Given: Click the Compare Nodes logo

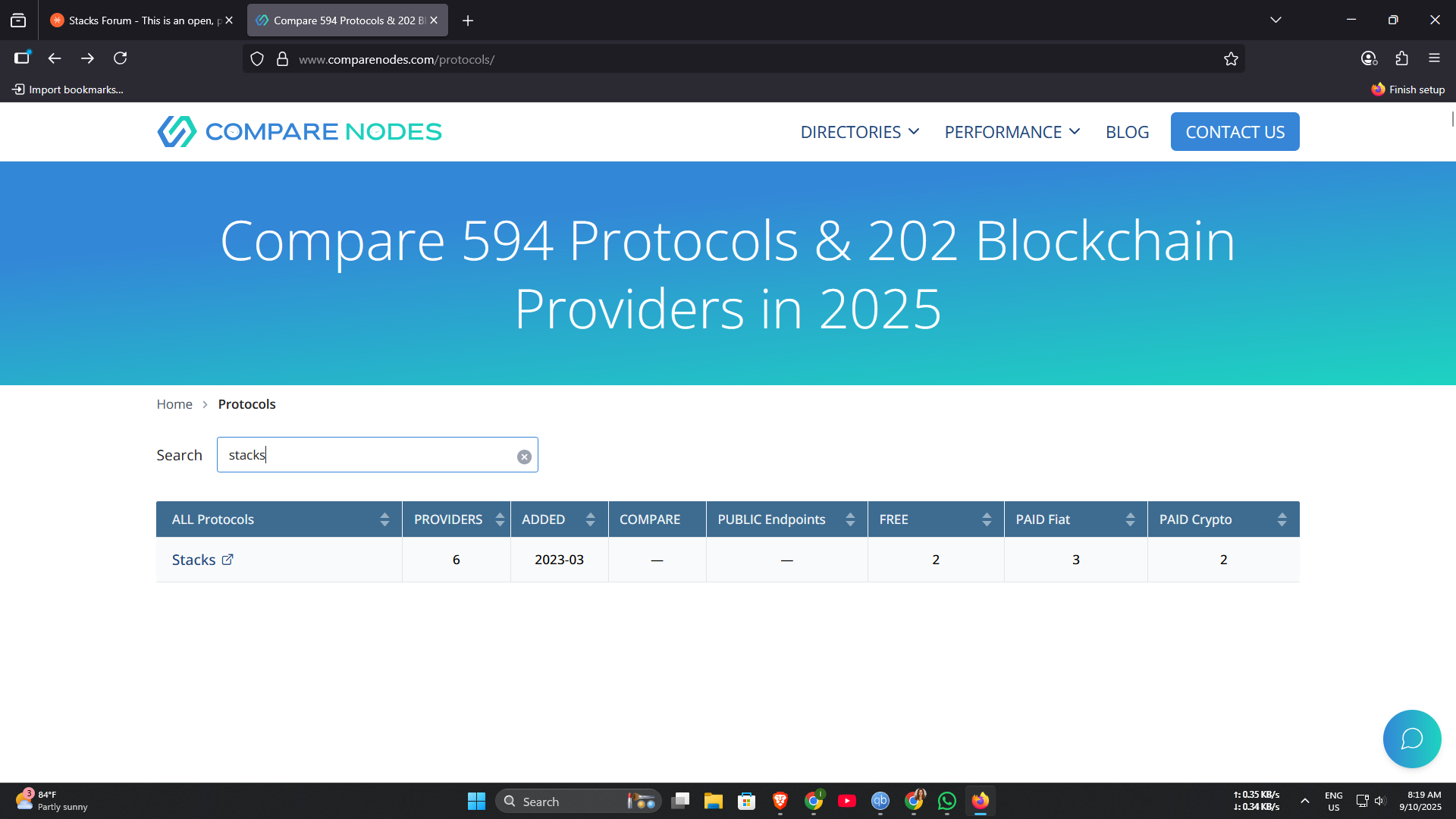Looking at the screenshot, I should tap(300, 131).
